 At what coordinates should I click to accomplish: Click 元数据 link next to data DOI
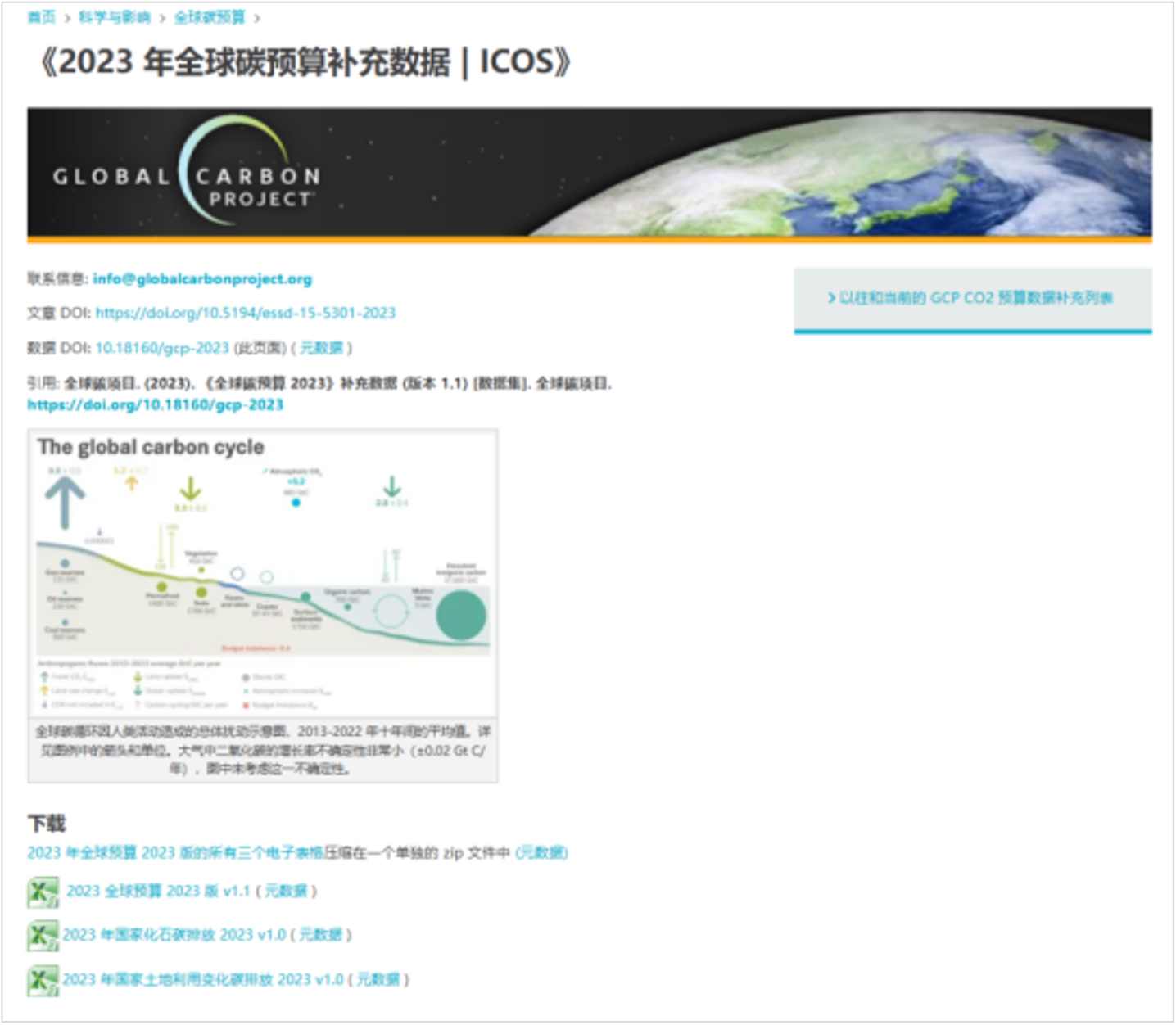(321, 348)
